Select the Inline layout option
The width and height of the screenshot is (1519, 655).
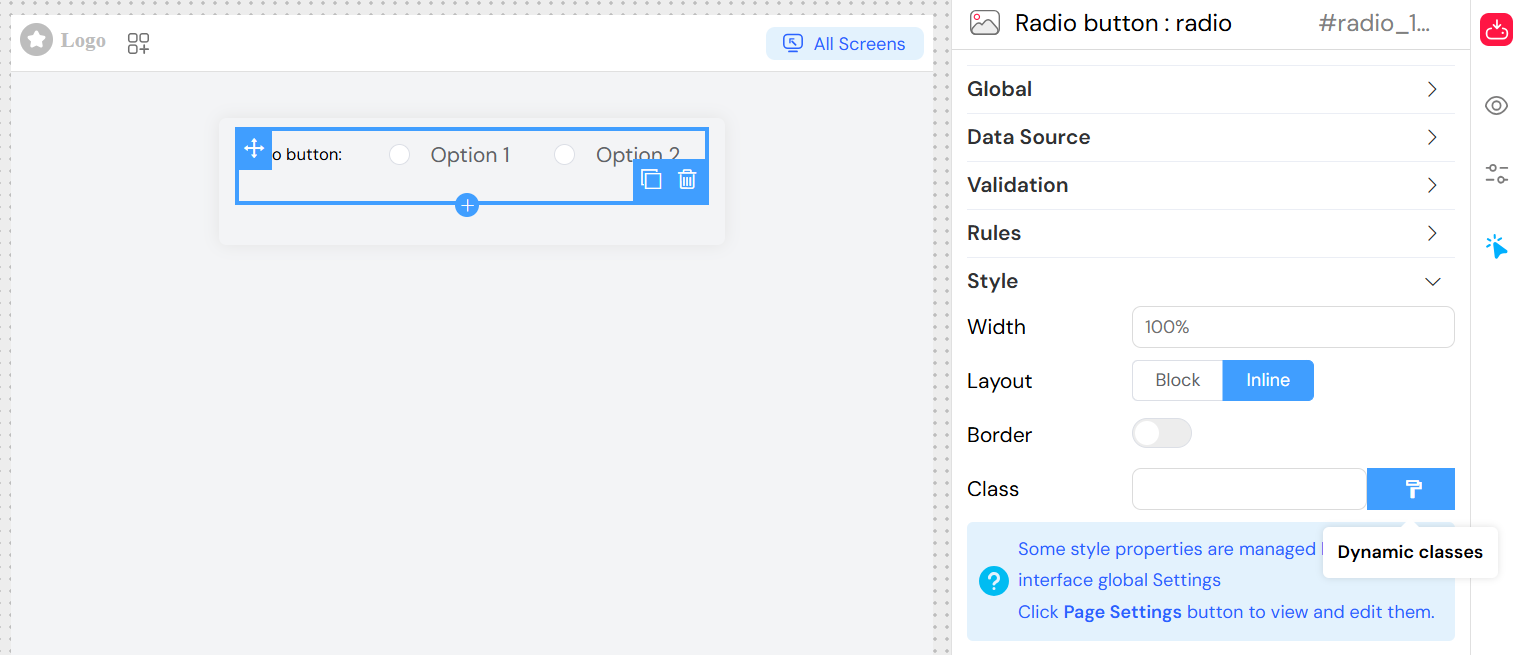[1267, 380]
